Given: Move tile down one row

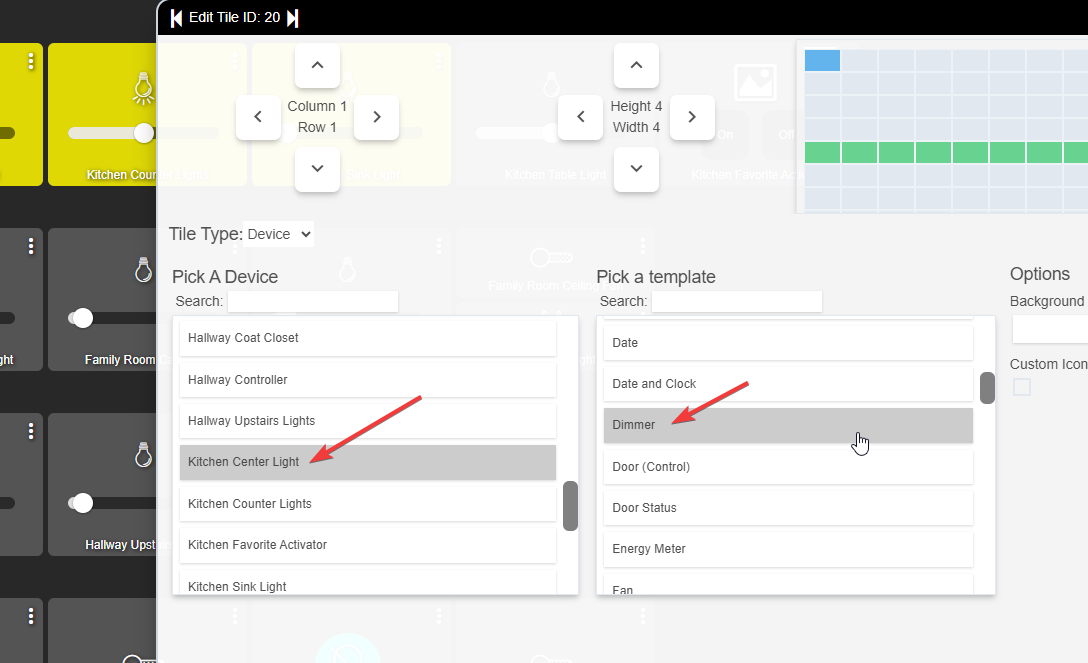Looking at the screenshot, I should 317,169.
